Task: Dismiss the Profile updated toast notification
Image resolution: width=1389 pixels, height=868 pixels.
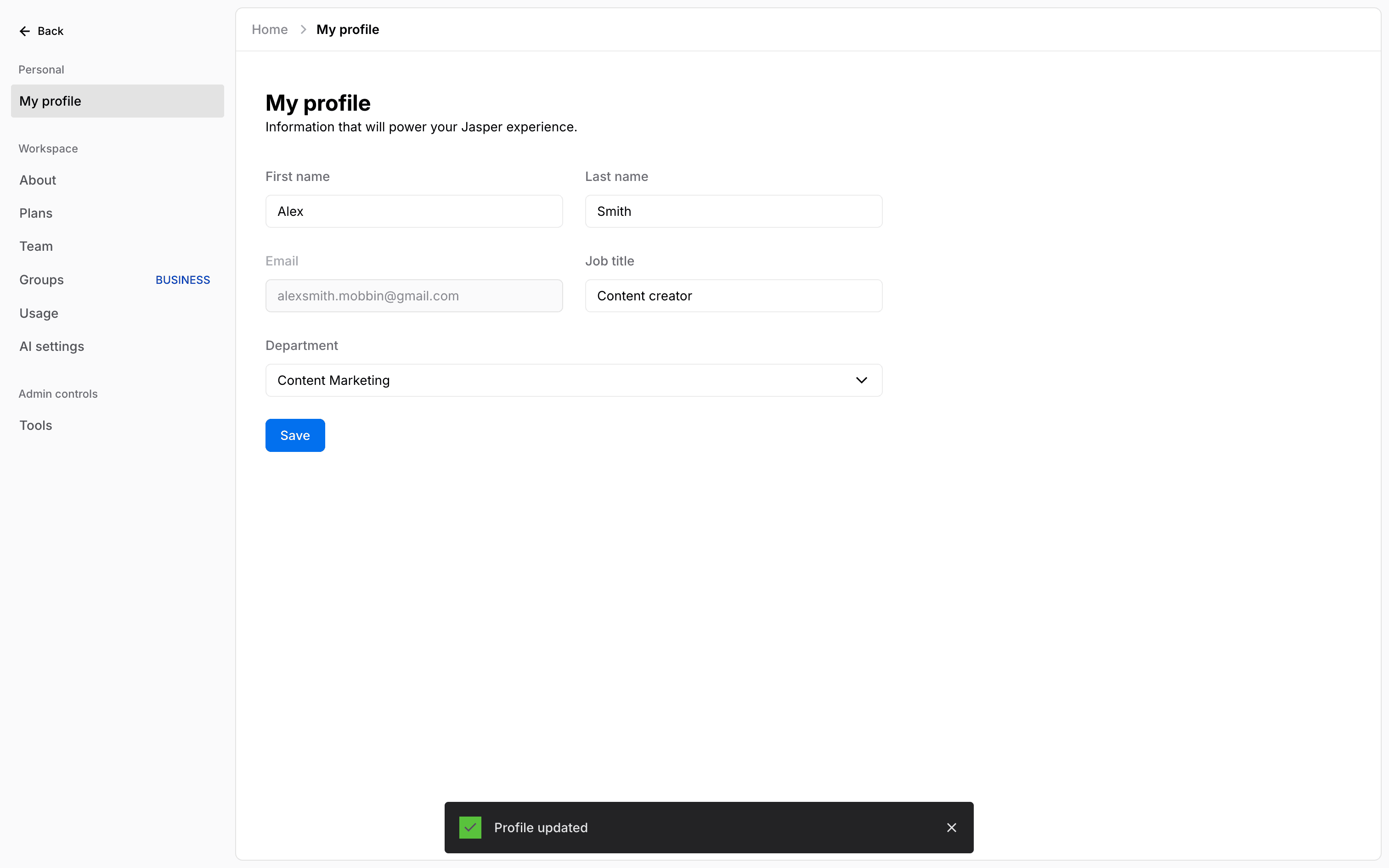Action: pos(951,827)
